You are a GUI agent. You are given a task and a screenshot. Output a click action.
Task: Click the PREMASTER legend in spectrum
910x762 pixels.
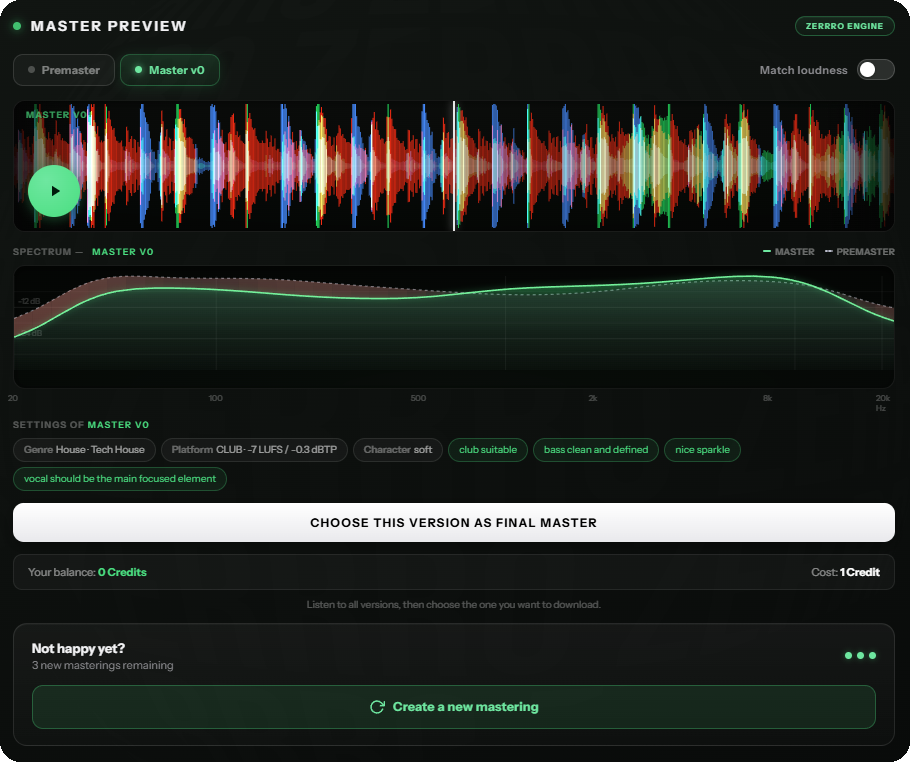coord(860,252)
